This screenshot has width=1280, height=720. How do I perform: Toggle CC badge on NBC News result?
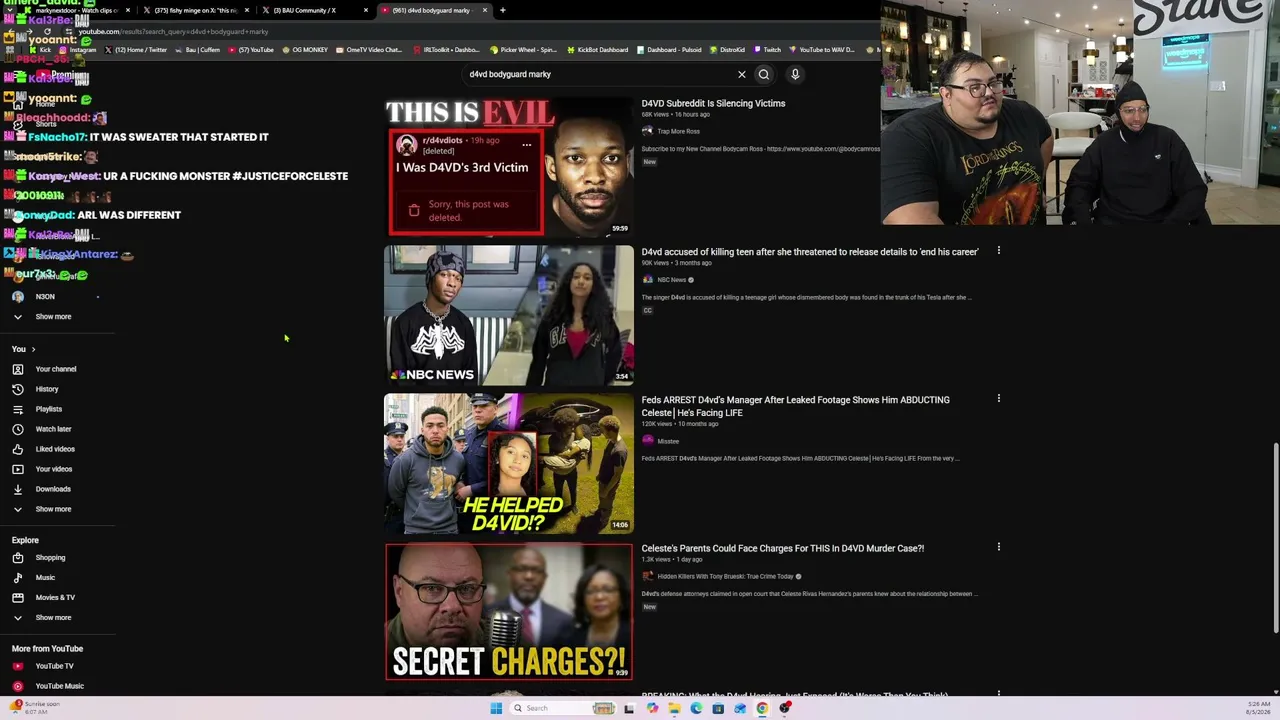[x=647, y=310]
